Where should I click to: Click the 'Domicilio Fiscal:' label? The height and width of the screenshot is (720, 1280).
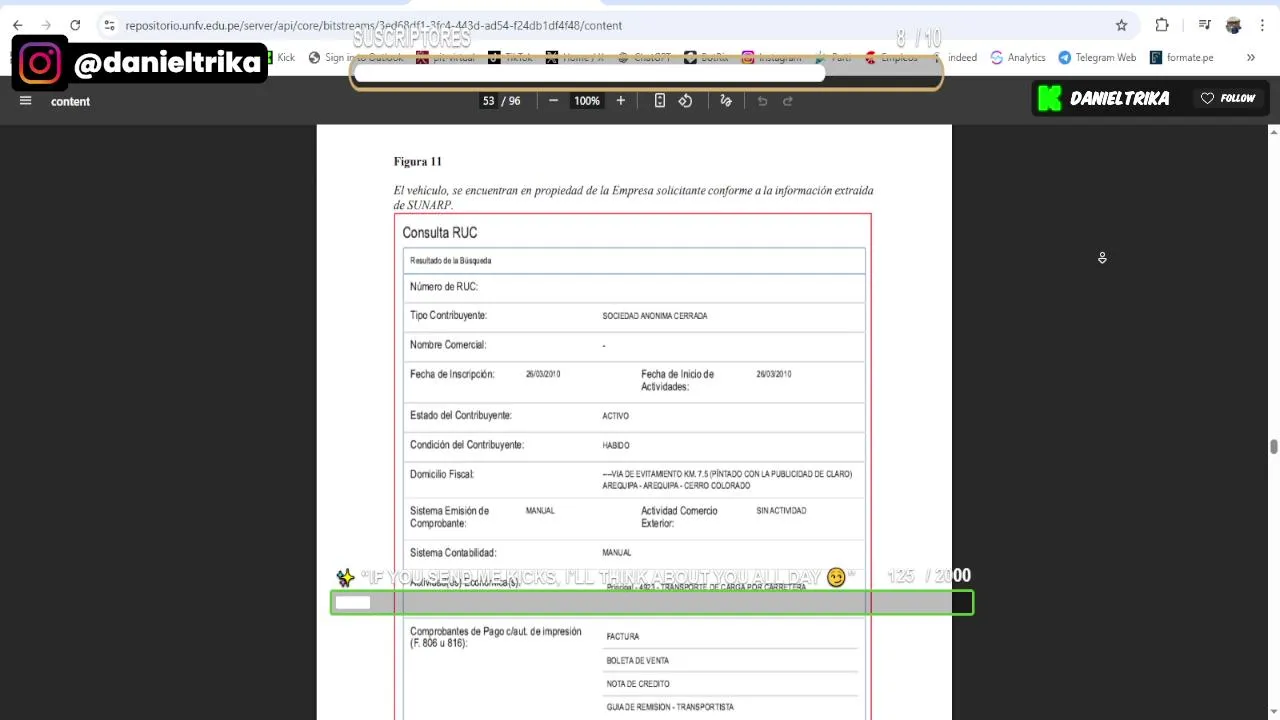pyautogui.click(x=442, y=474)
